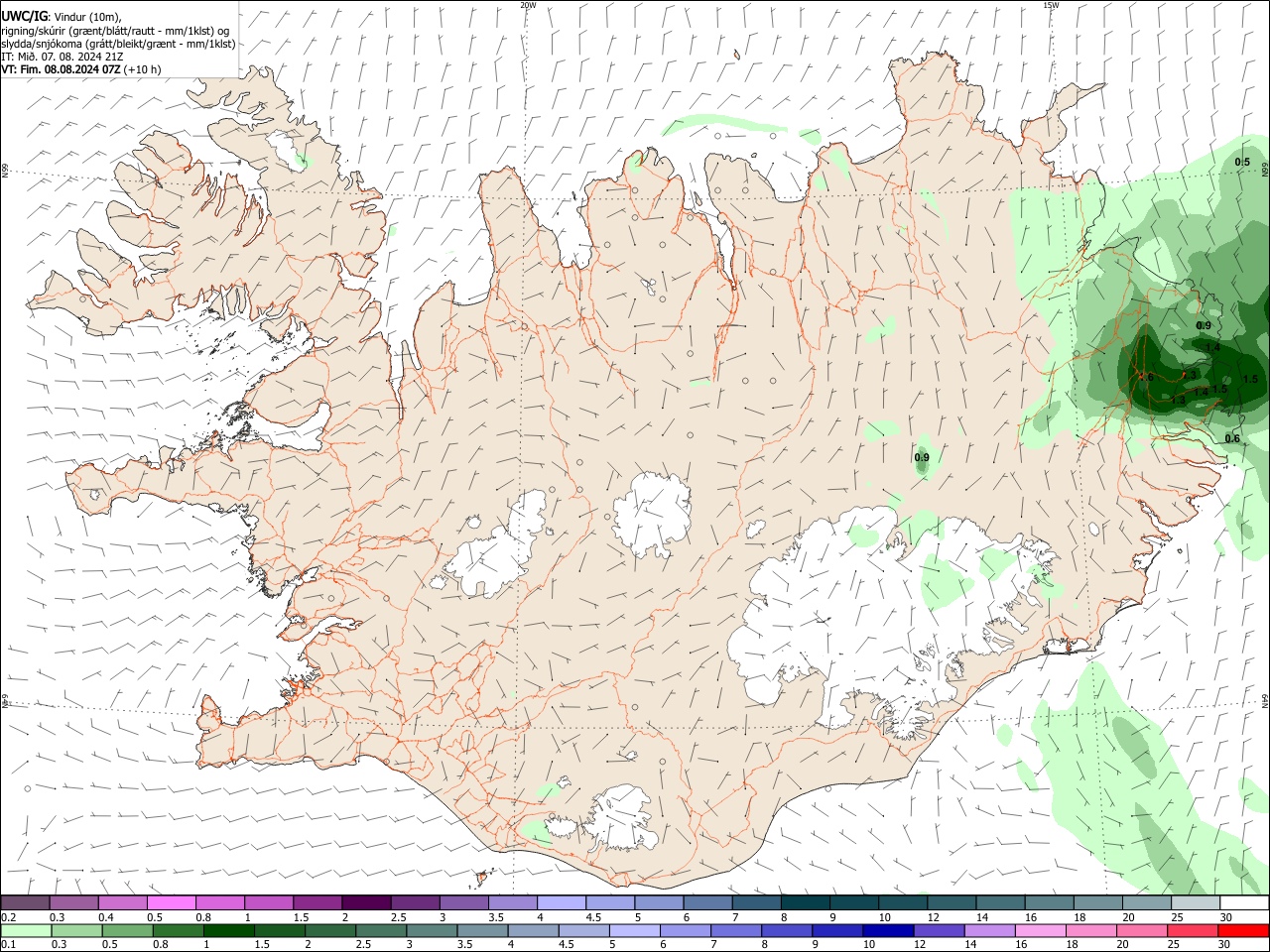Select the IT: Mið. 07. 08. 2024 21Z line

(63, 57)
